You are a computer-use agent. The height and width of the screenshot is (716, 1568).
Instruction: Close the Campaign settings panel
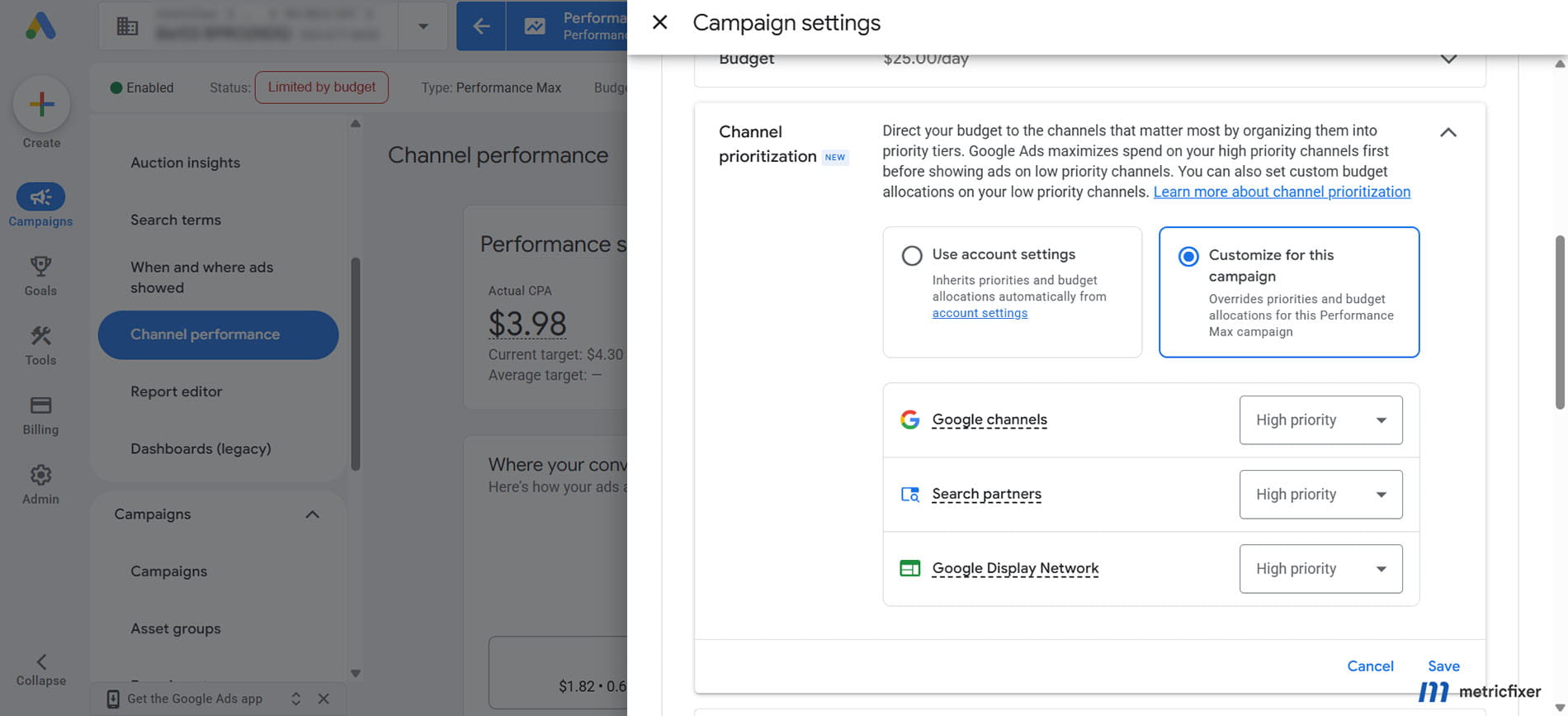coord(659,22)
